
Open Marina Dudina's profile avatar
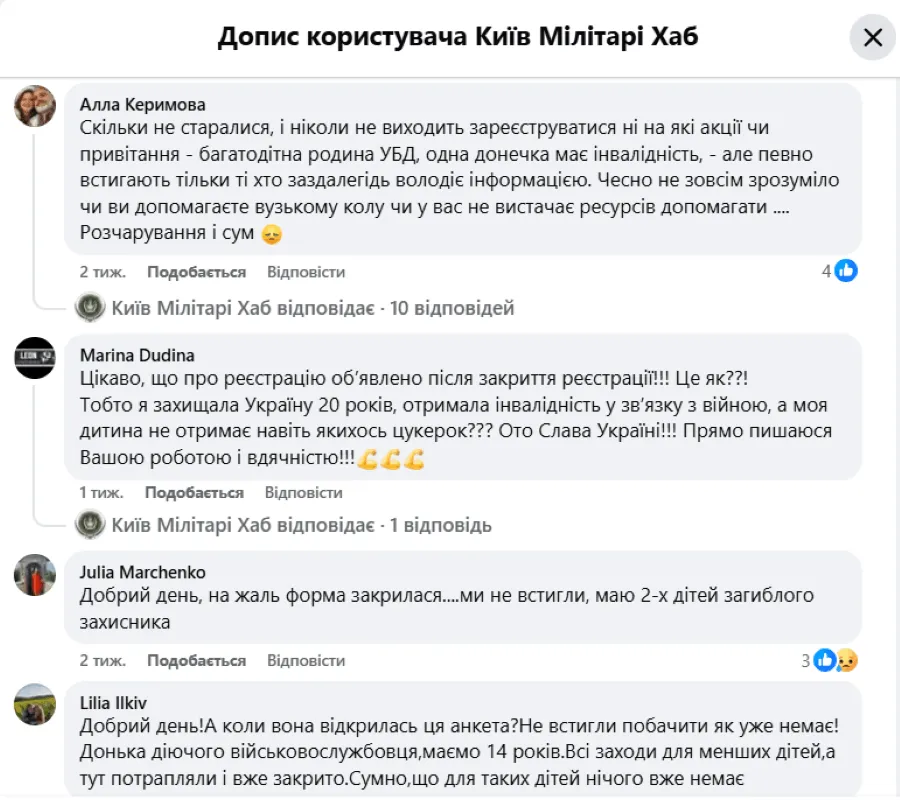click(35, 356)
